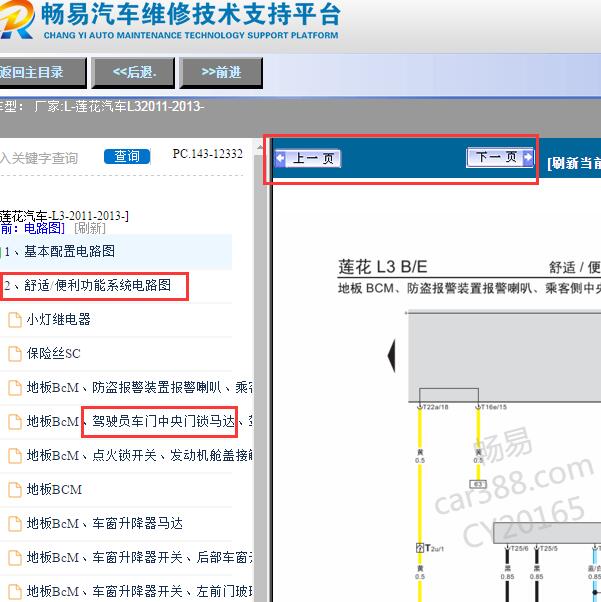Click the black triangle arrow on diagram
601x602 pixels.
tap(391, 356)
